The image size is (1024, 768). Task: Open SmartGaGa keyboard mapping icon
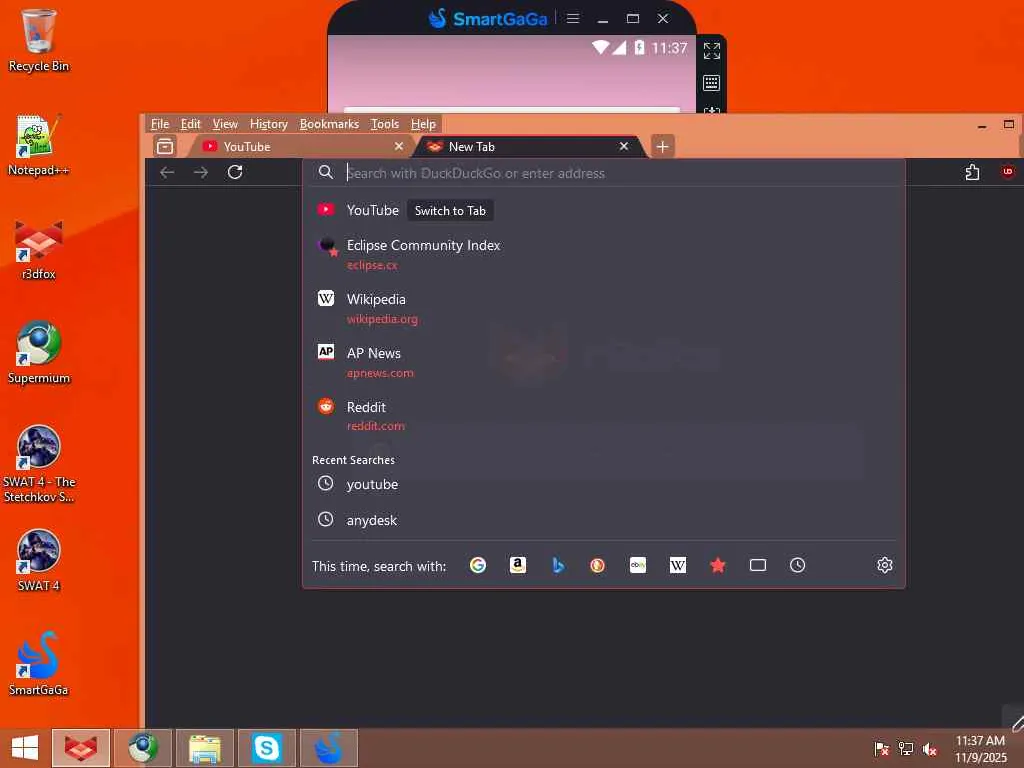click(712, 83)
